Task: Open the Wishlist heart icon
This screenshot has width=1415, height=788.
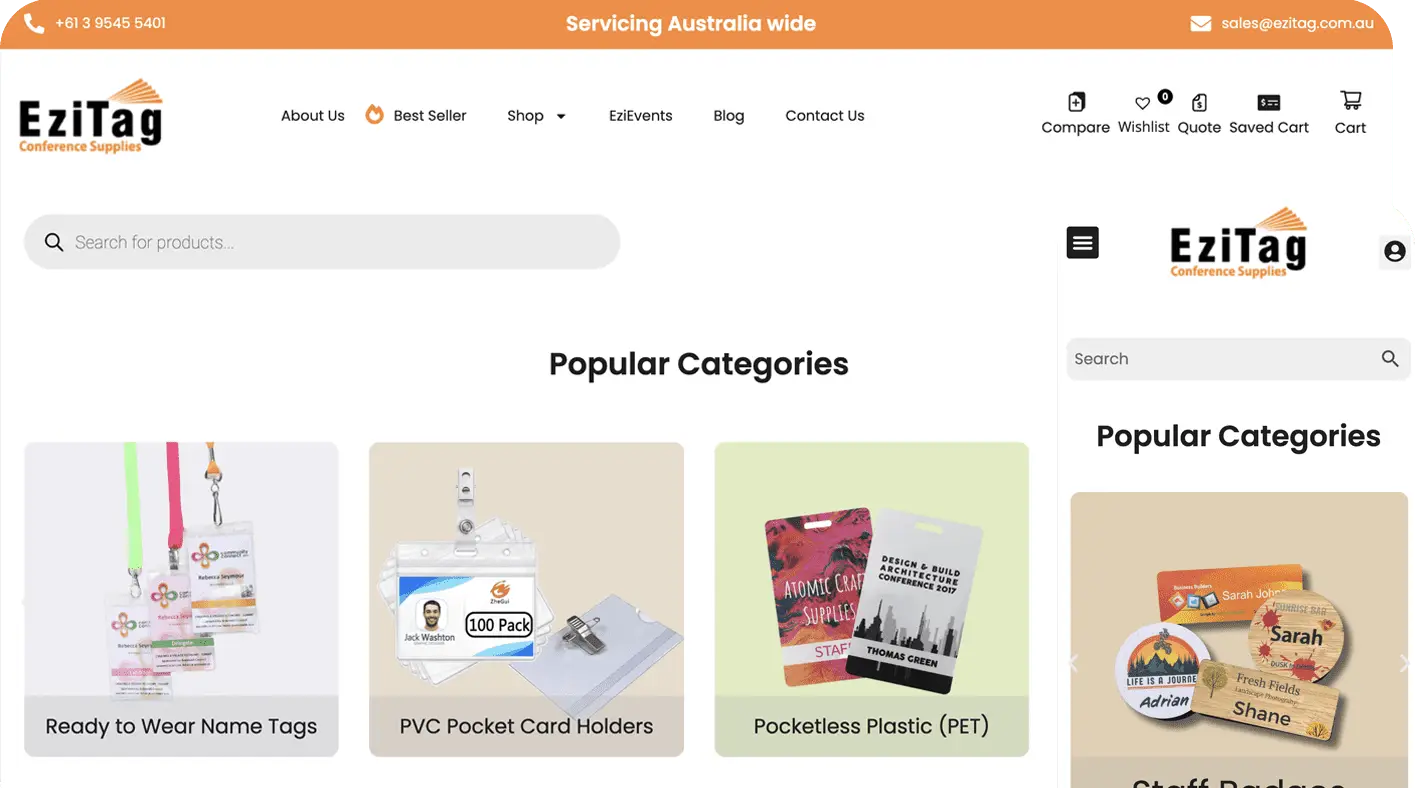Action: tap(1142, 103)
